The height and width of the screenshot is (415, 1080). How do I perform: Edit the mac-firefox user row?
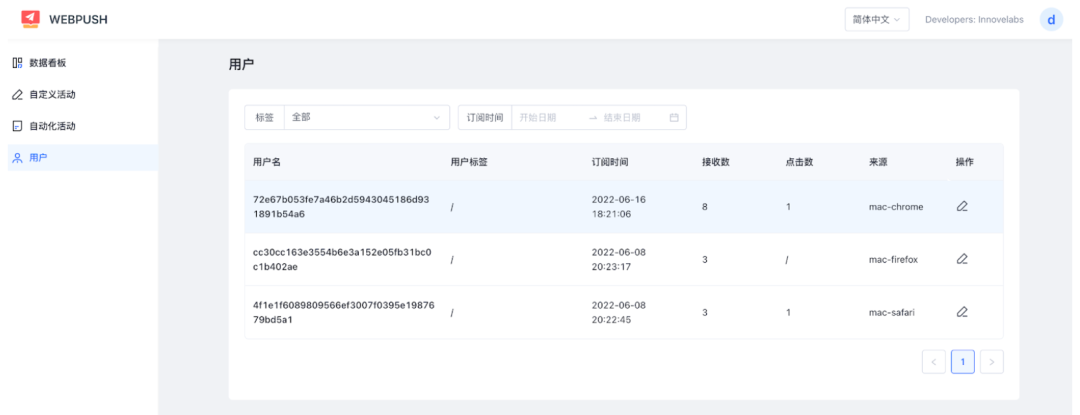pyautogui.click(x=962, y=259)
